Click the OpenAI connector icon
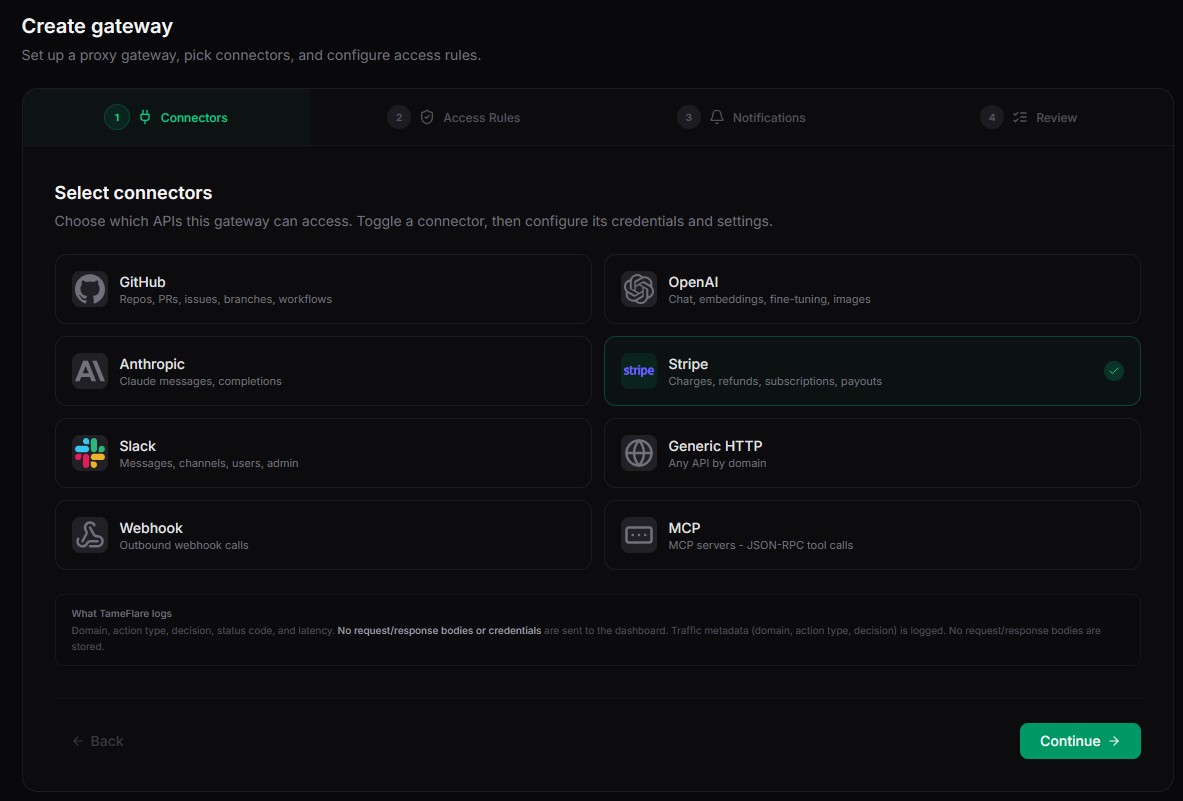The height and width of the screenshot is (801, 1183). point(638,289)
